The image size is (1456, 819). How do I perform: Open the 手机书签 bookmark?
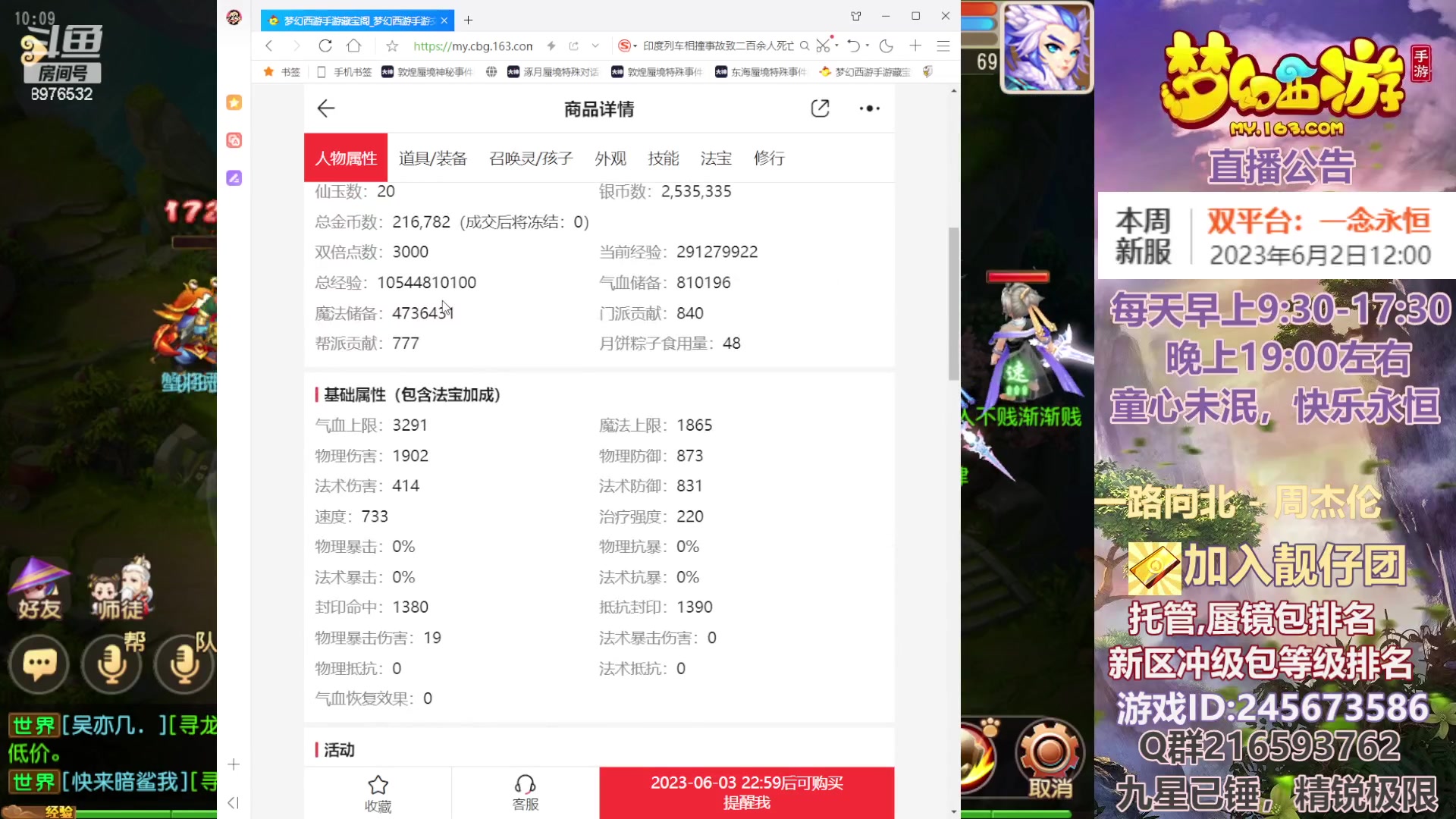click(x=344, y=72)
